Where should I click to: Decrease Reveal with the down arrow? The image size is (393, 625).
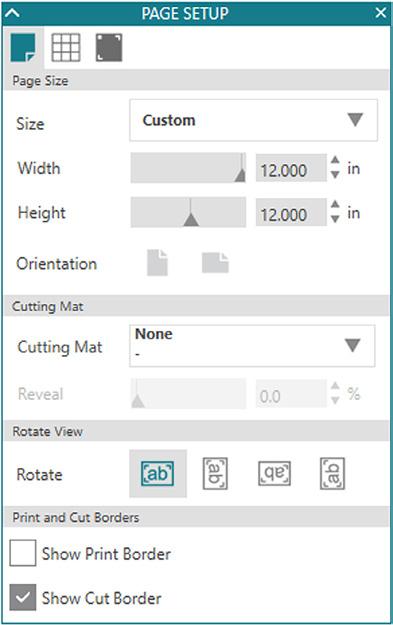point(335,400)
